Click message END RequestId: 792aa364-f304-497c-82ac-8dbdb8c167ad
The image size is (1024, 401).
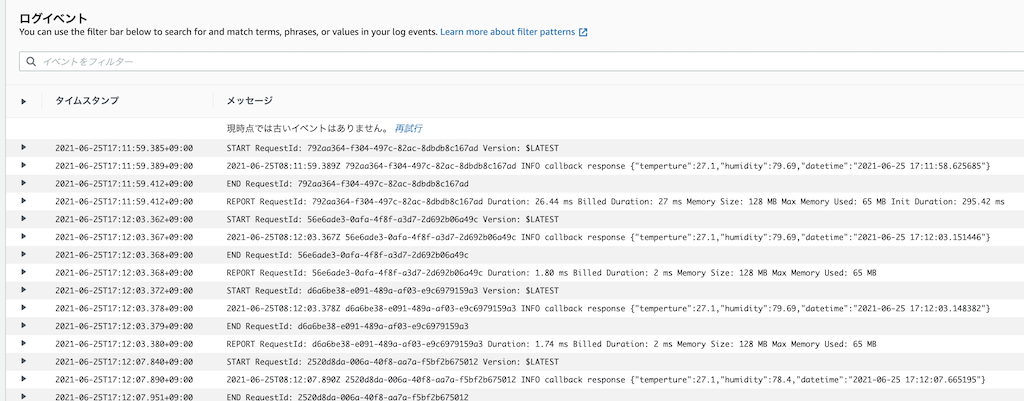coord(347,184)
